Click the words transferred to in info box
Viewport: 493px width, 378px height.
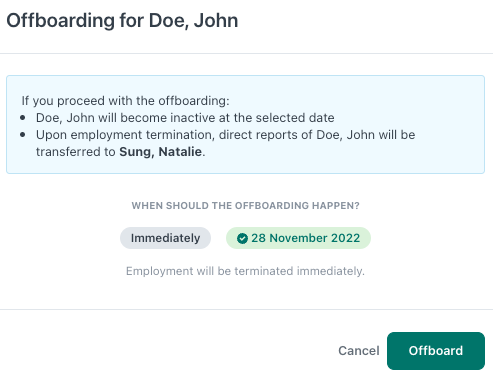[x=76, y=152]
